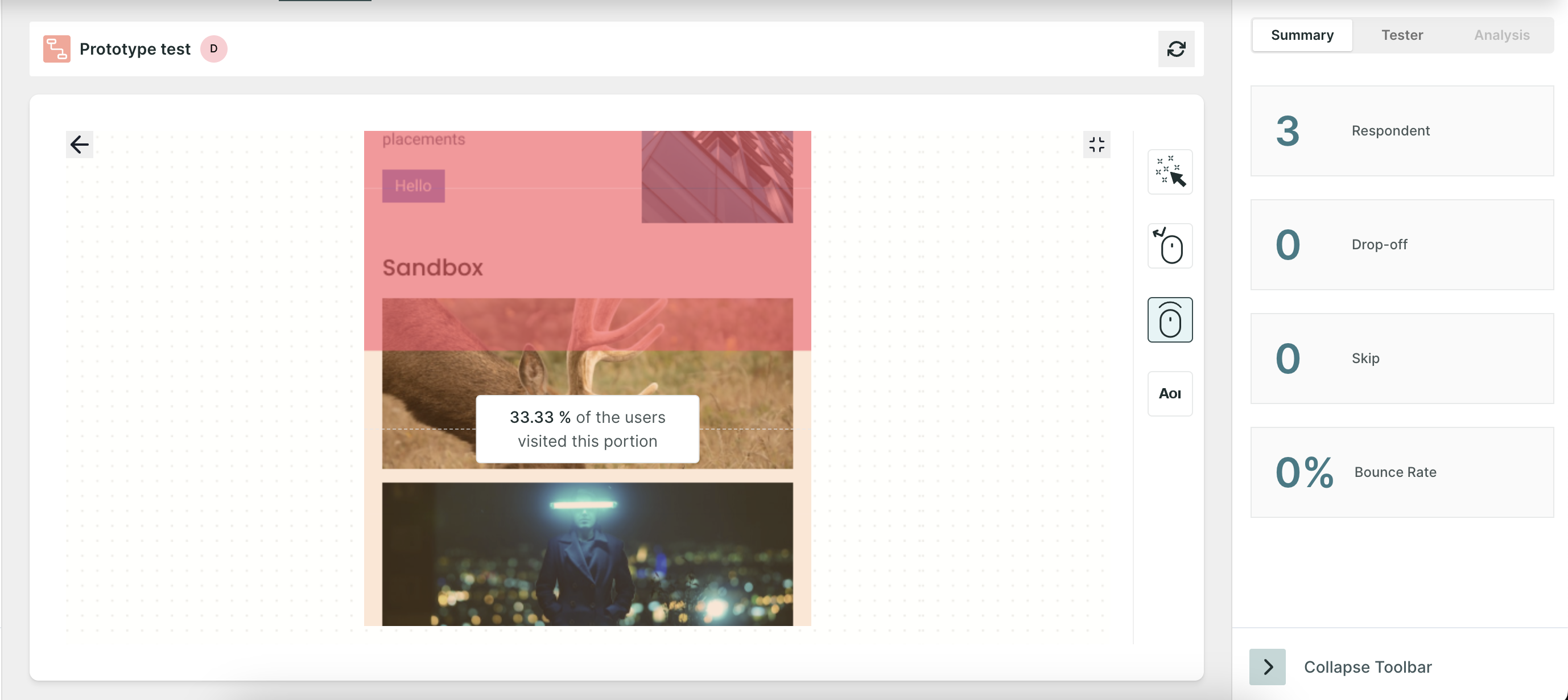Select the scroll map mouse tool
This screenshot has width=1568, height=700.
(x=1170, y=320)
